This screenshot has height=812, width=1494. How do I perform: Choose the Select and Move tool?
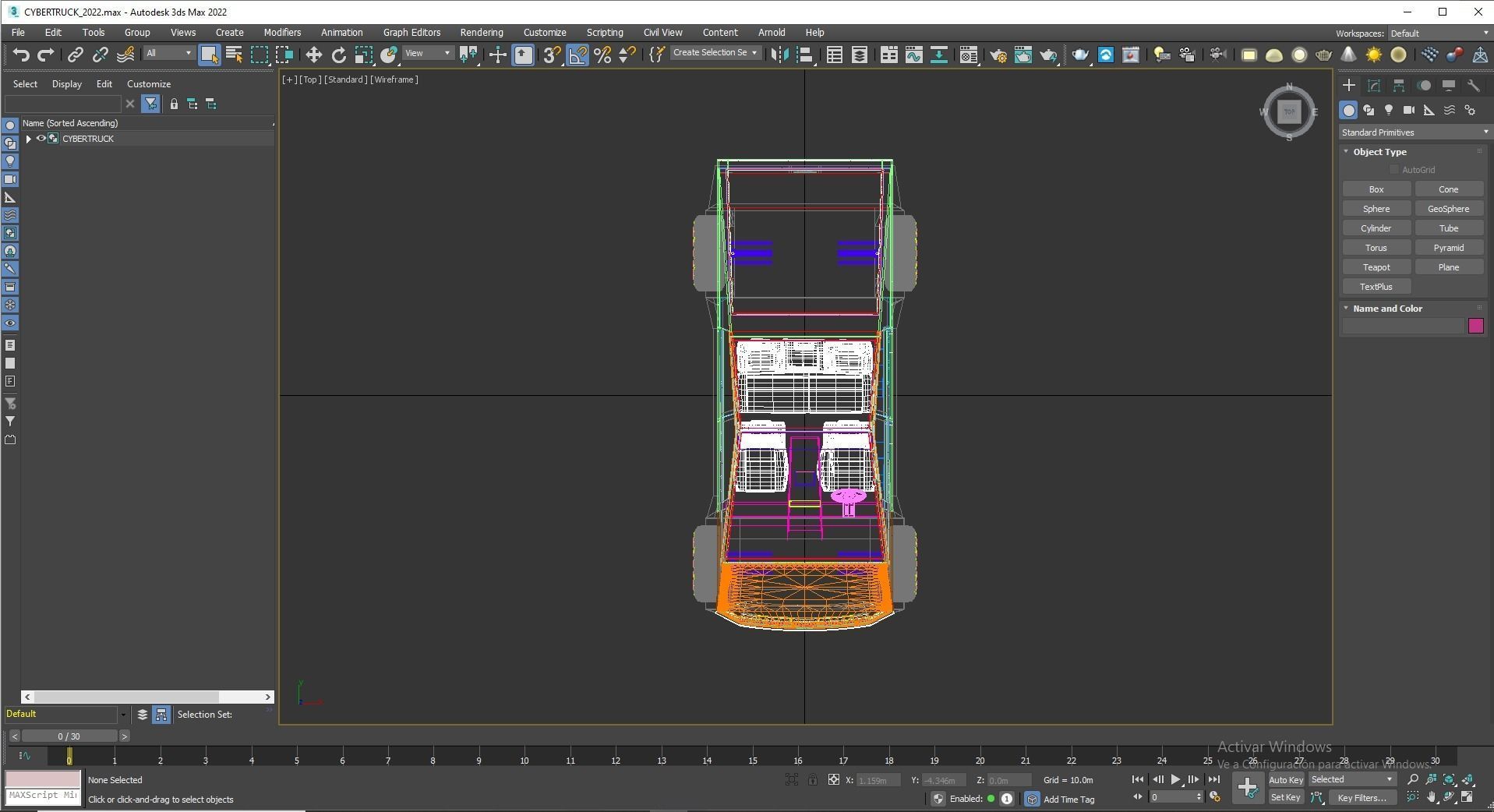pos(313,55)
